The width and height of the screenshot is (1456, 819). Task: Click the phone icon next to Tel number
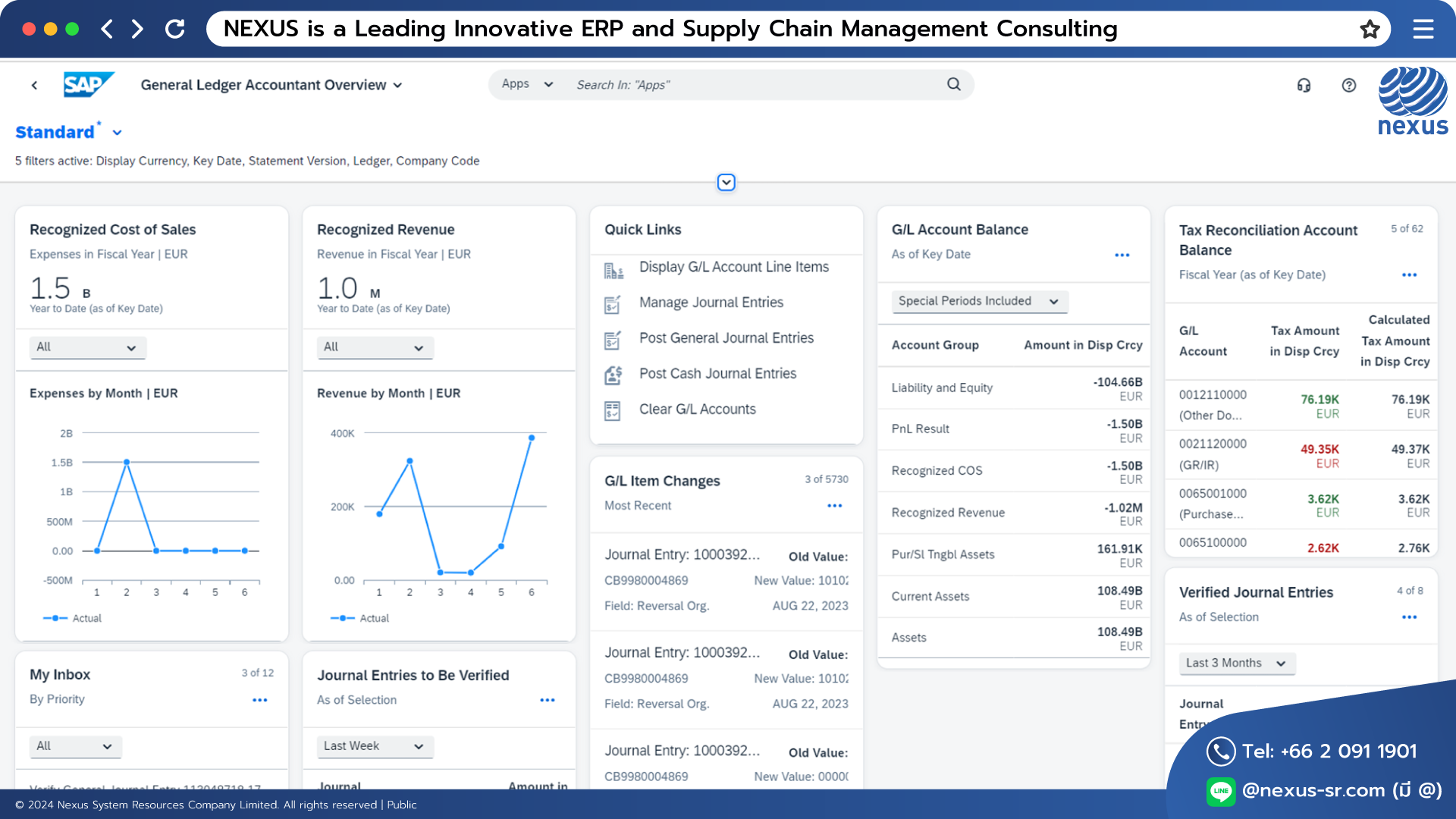[x=1221, y=752]
